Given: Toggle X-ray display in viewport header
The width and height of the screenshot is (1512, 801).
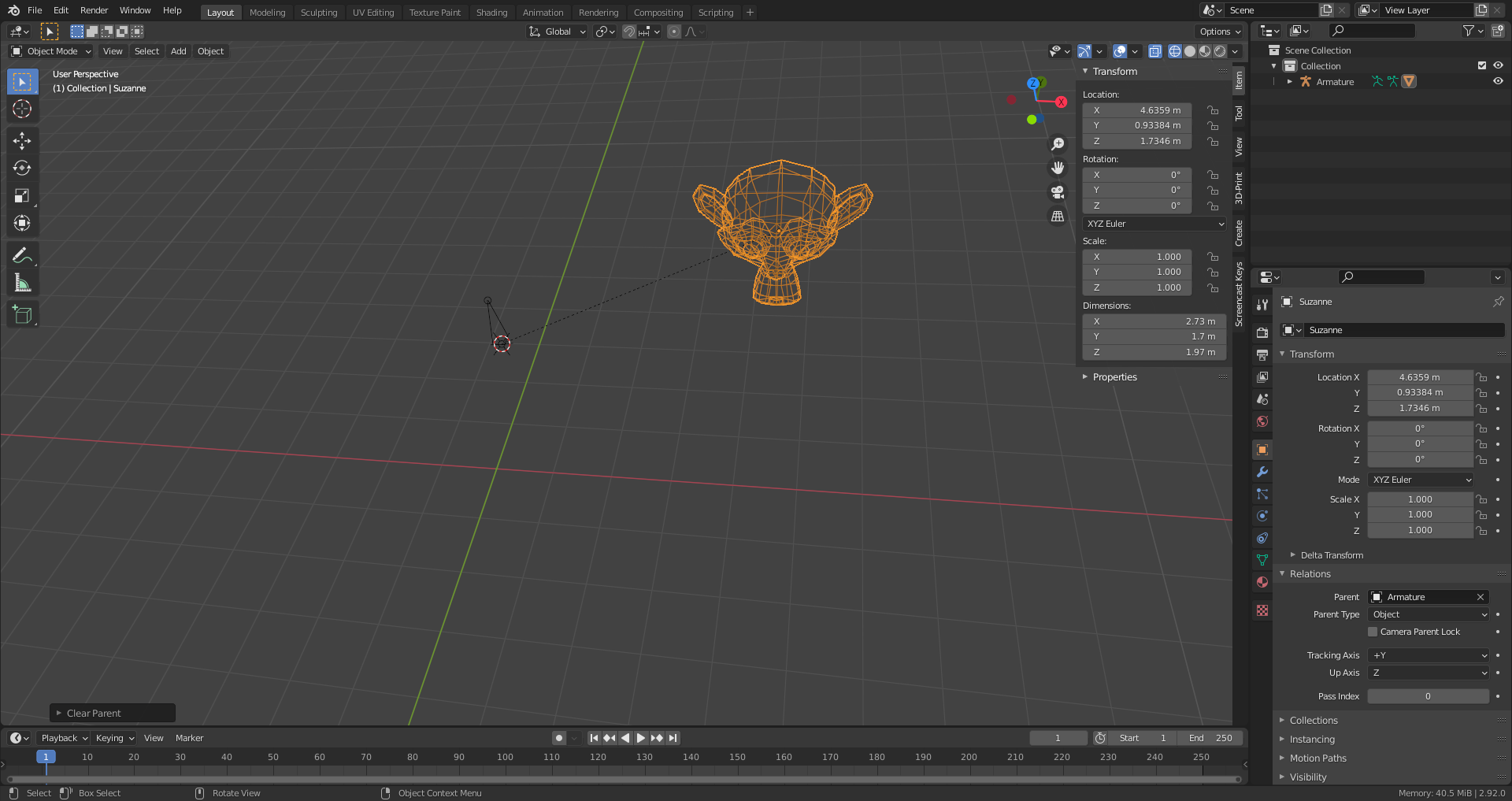Looking at the screenshot, I should click(1155, 51).
